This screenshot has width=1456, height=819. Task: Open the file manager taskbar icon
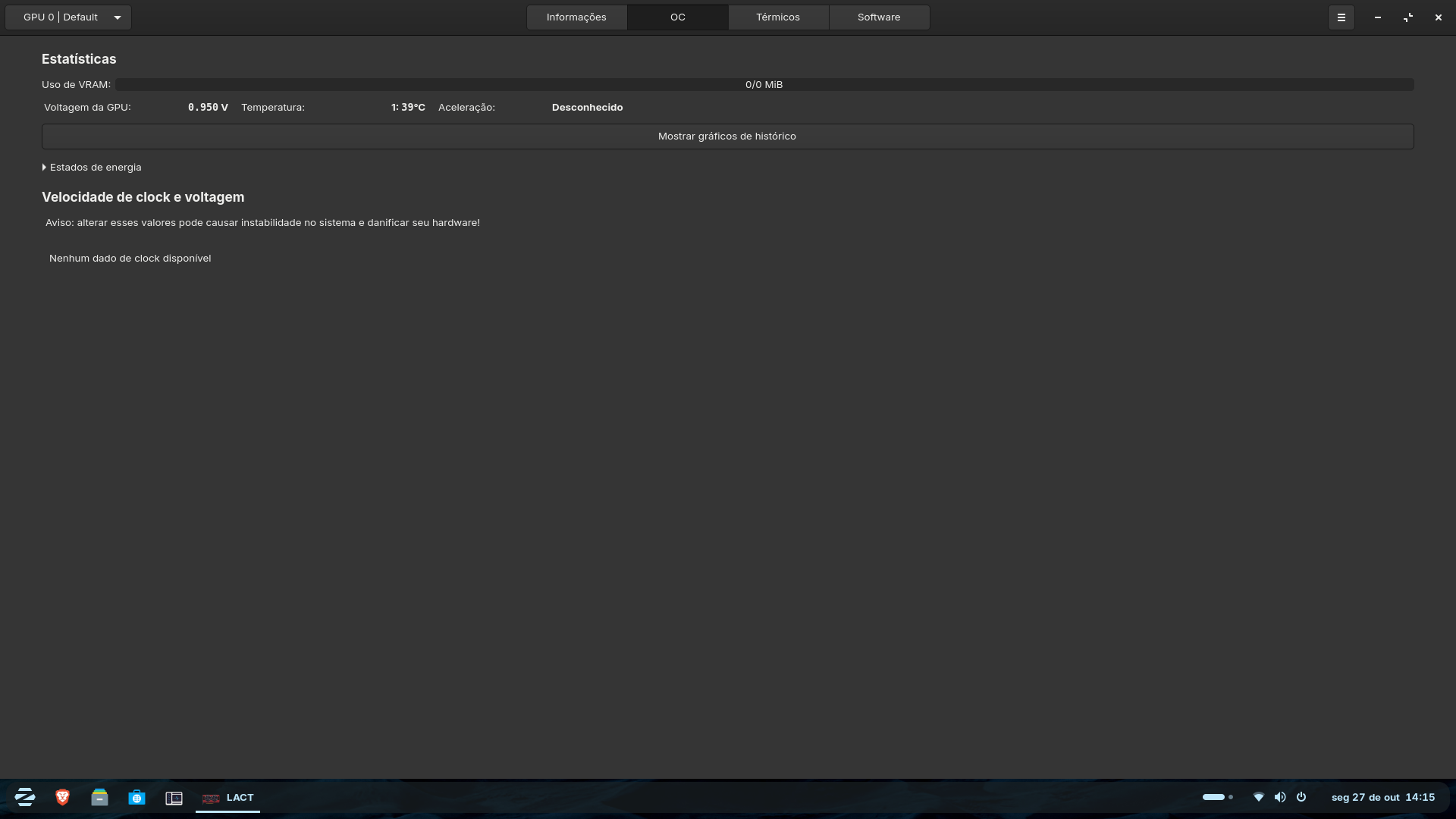tap(99, 797)
